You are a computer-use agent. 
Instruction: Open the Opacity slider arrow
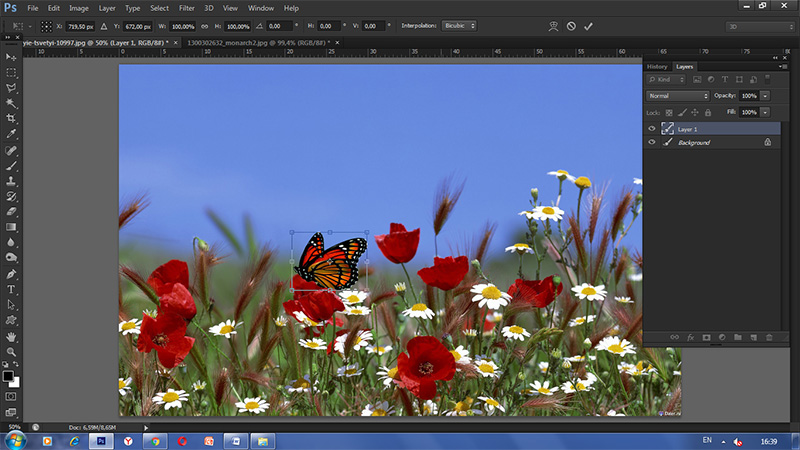coord(765,96)
